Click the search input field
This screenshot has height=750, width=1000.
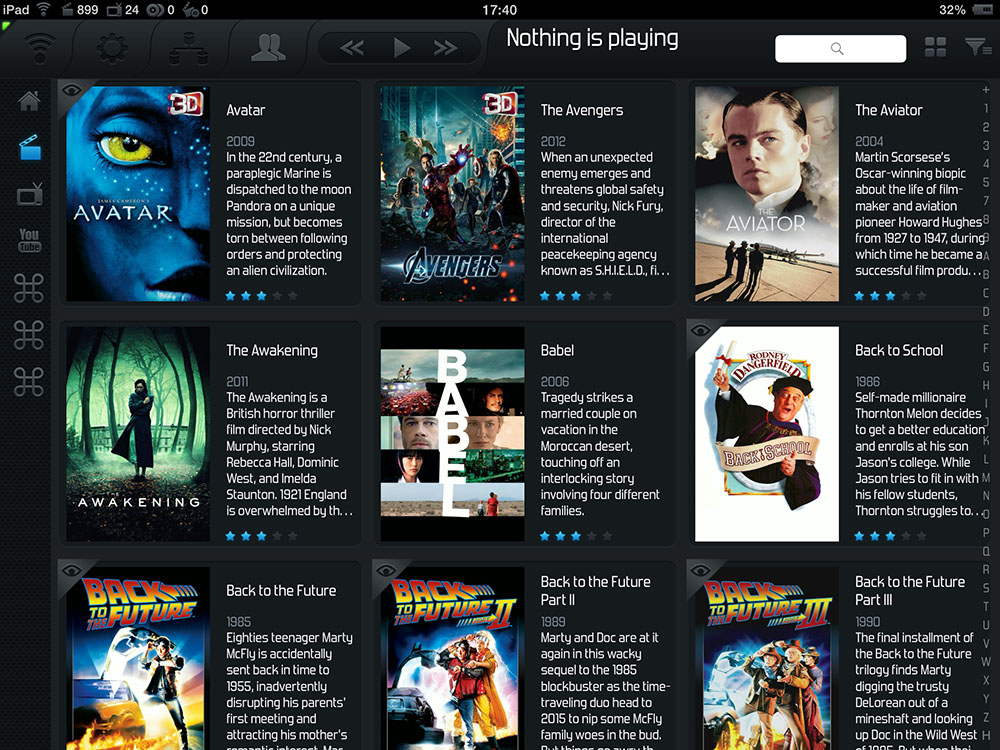840,48
